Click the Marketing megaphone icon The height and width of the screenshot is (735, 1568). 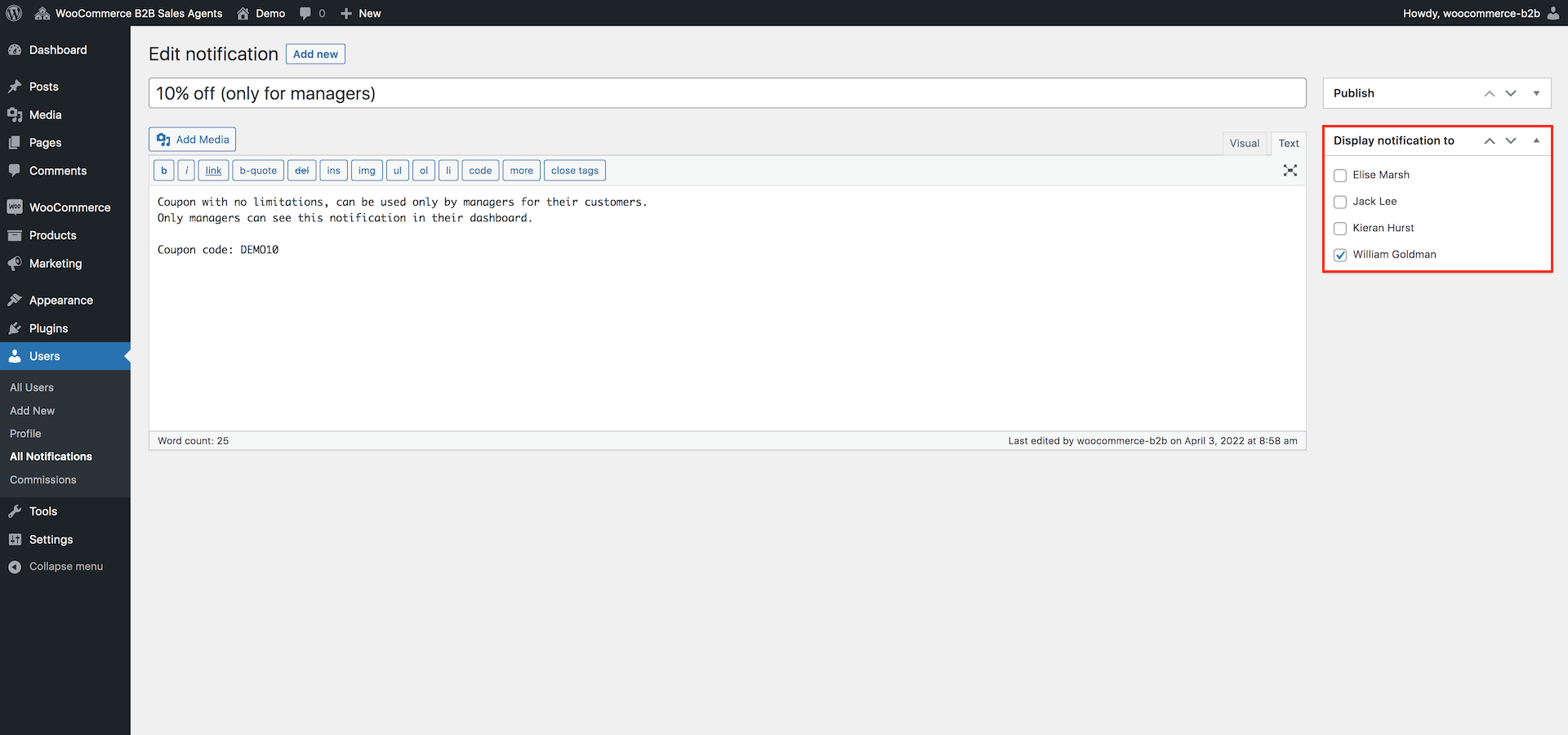point(15,264)
